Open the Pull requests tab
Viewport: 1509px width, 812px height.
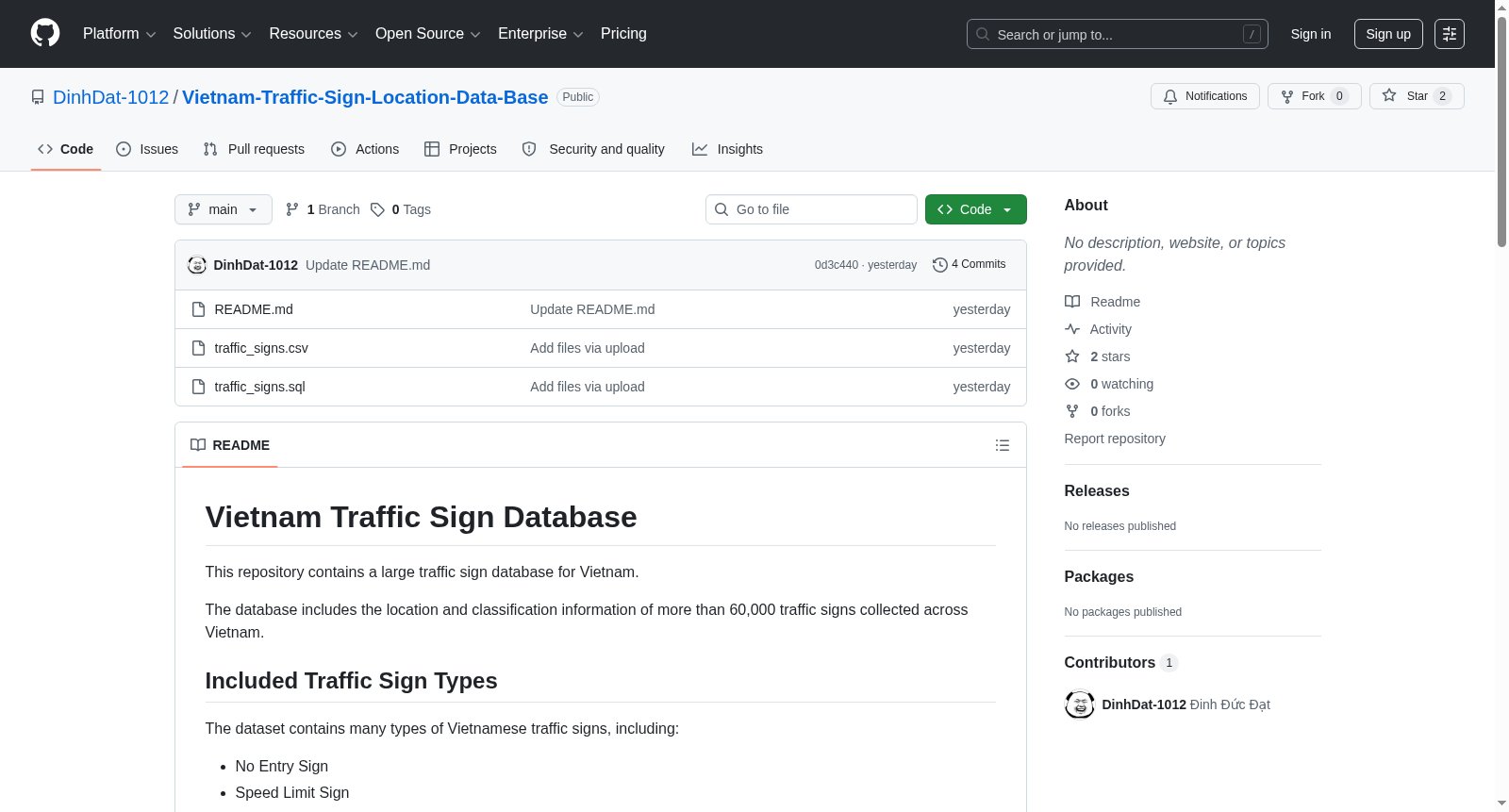pos(254,149)
